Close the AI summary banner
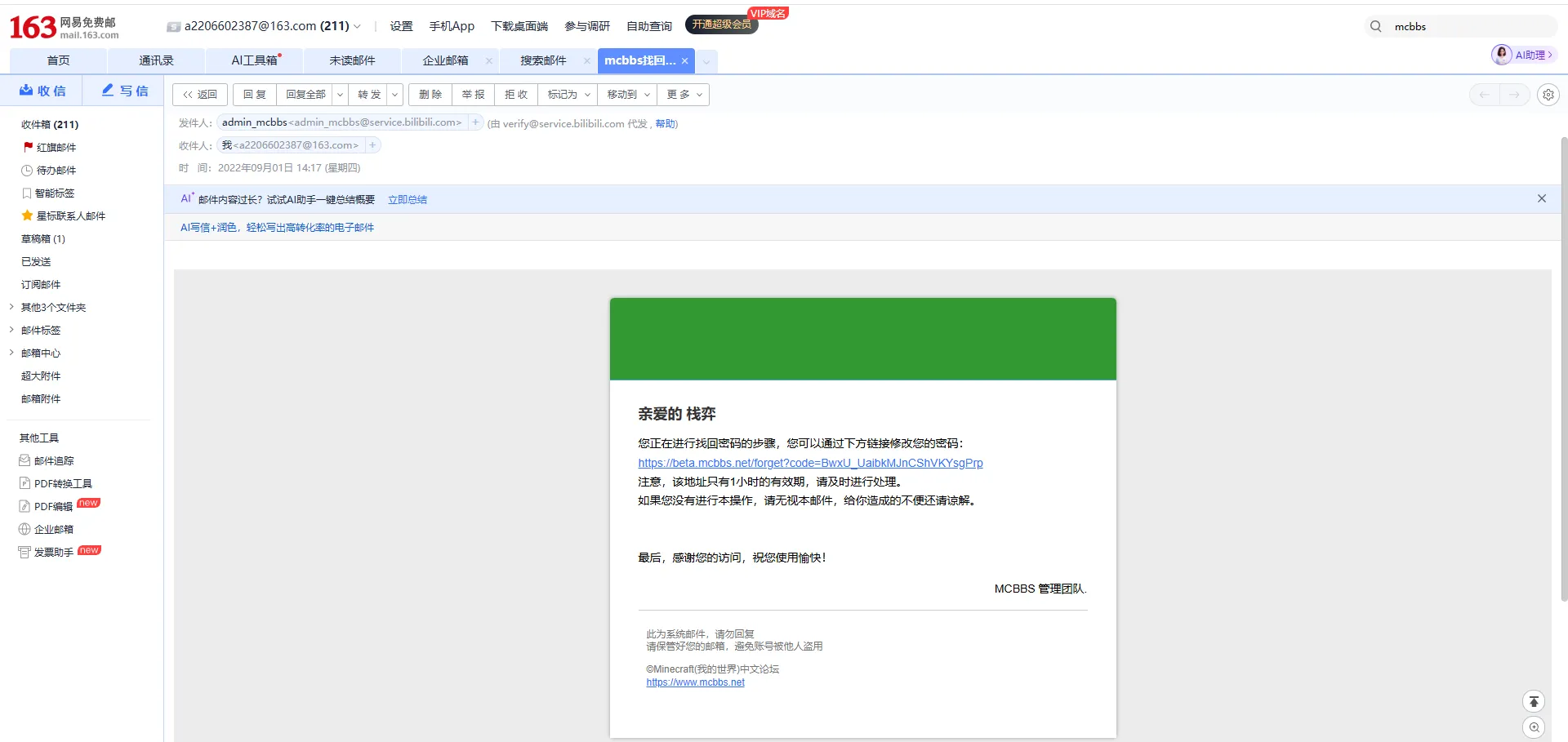 click(1542, 198)
